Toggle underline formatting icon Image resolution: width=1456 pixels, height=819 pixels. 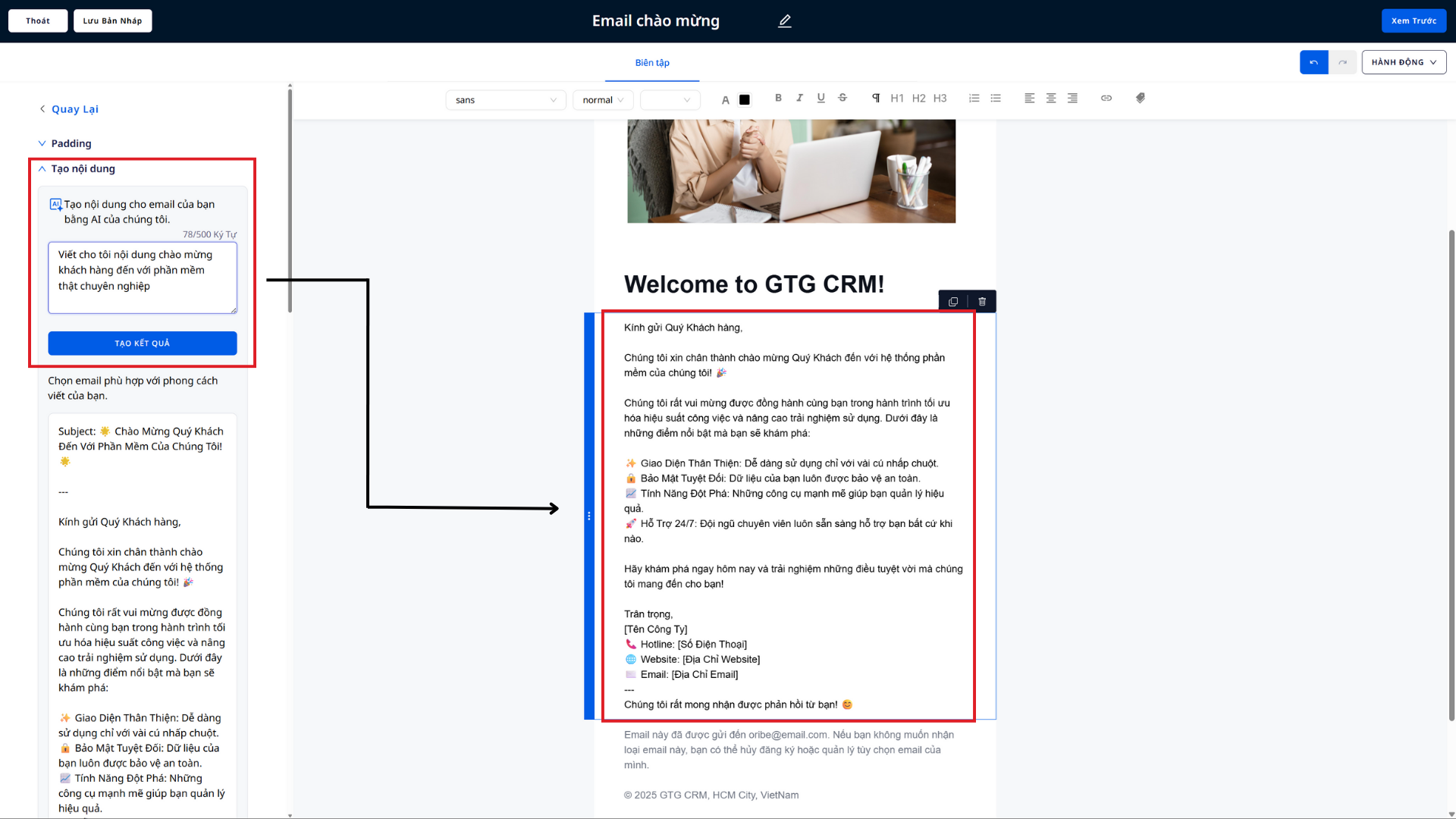[821, 98]
